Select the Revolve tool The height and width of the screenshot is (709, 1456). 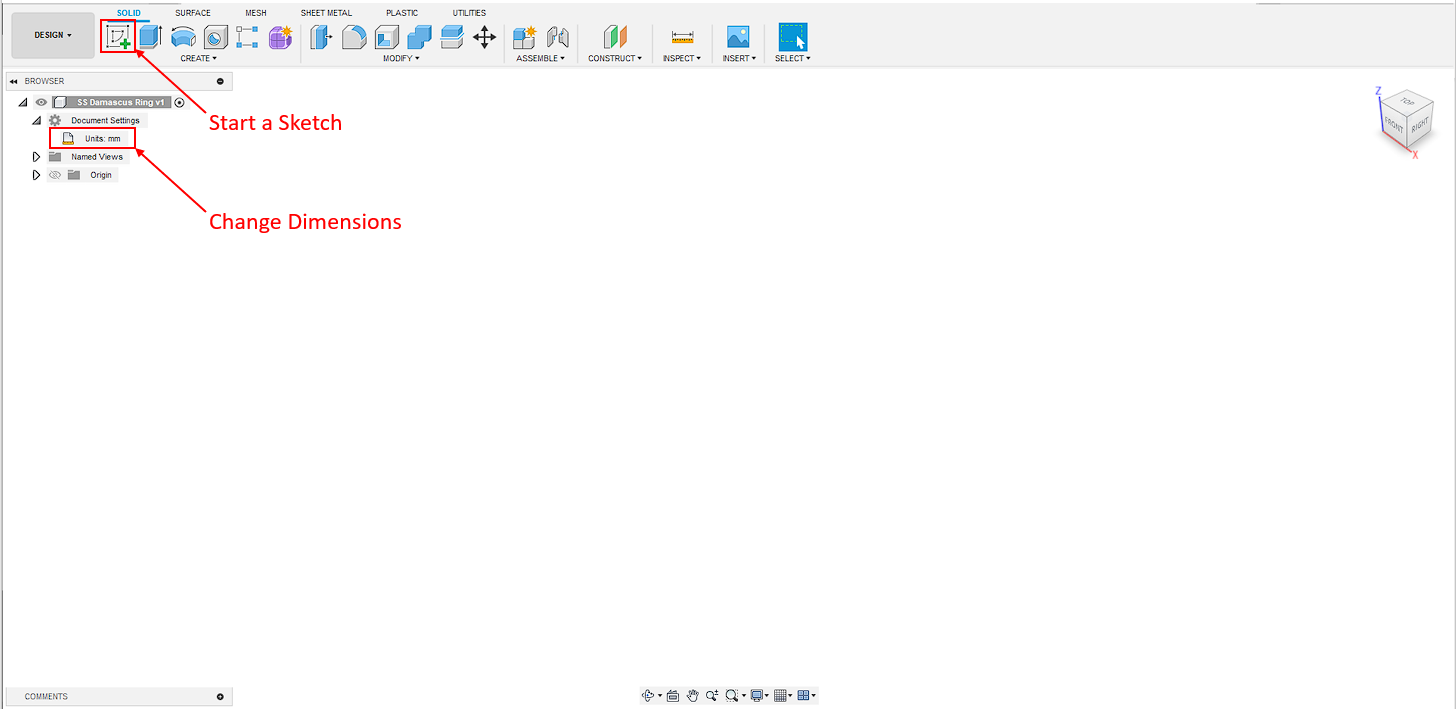click(183, 38)
